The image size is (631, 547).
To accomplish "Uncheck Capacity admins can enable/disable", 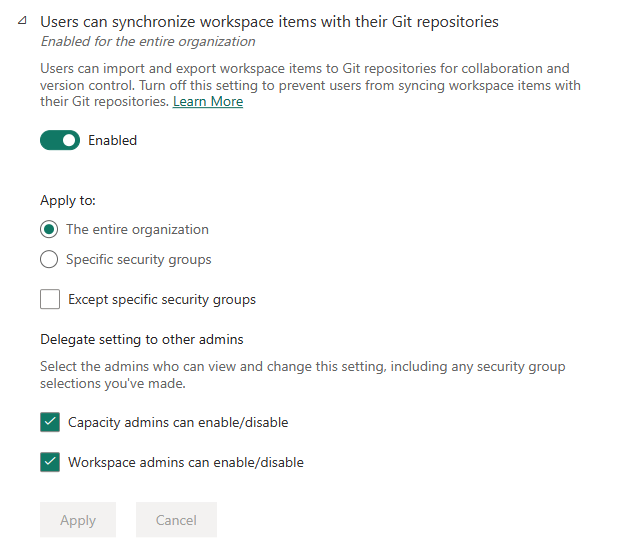I will click(50, 422).
